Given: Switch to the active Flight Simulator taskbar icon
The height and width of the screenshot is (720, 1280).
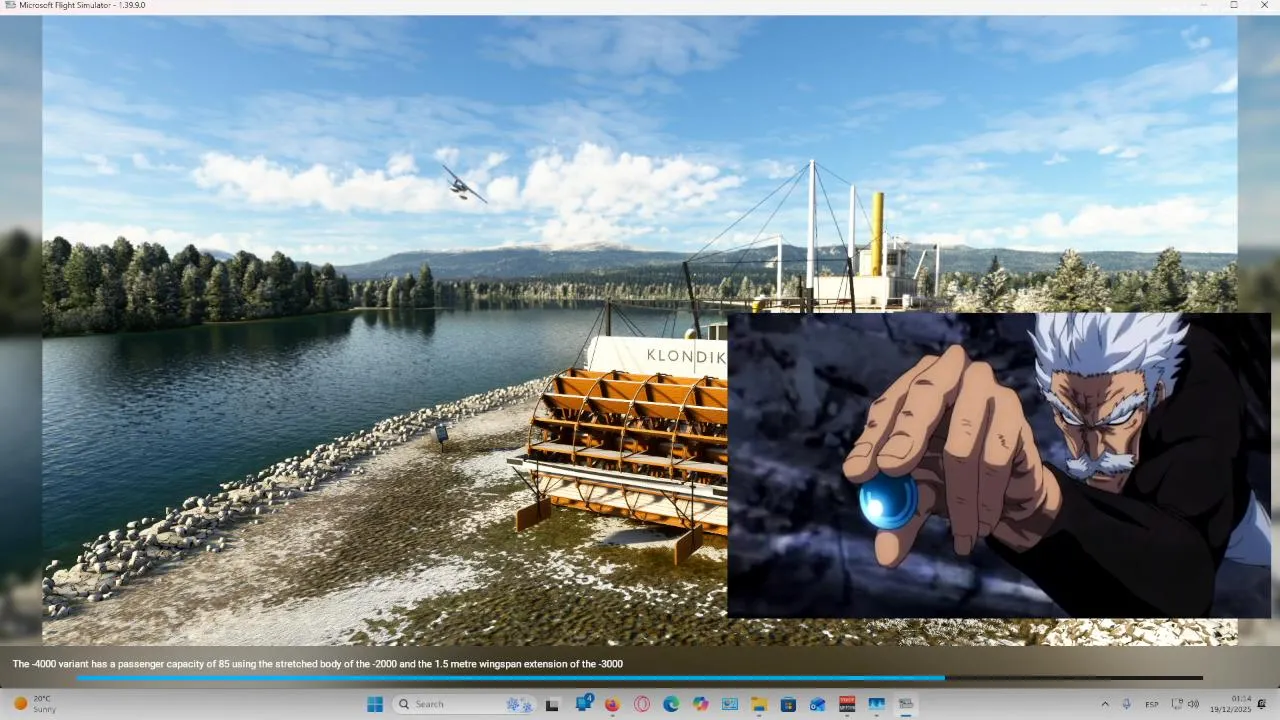Looking at the screenshot, I should click(905, 704).
